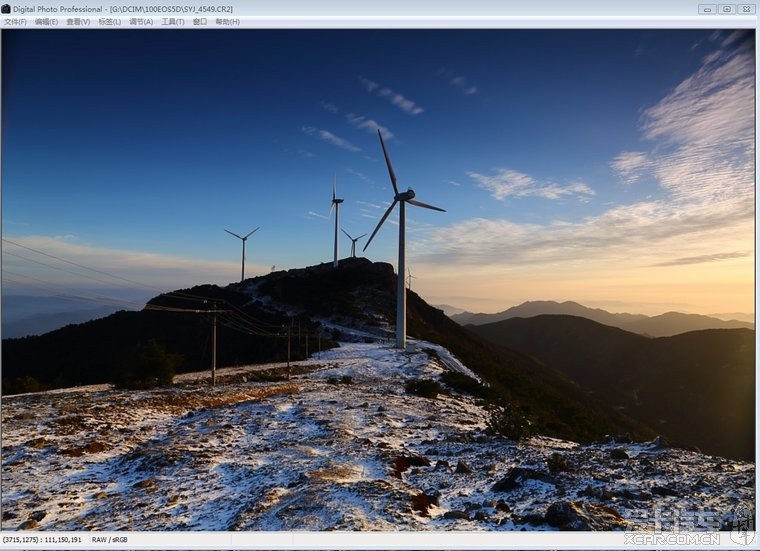This screenshot has width=760, height=551.
Task: Click the Digital Photo Professional camera icon in title bar
Action: pos(6,9)
